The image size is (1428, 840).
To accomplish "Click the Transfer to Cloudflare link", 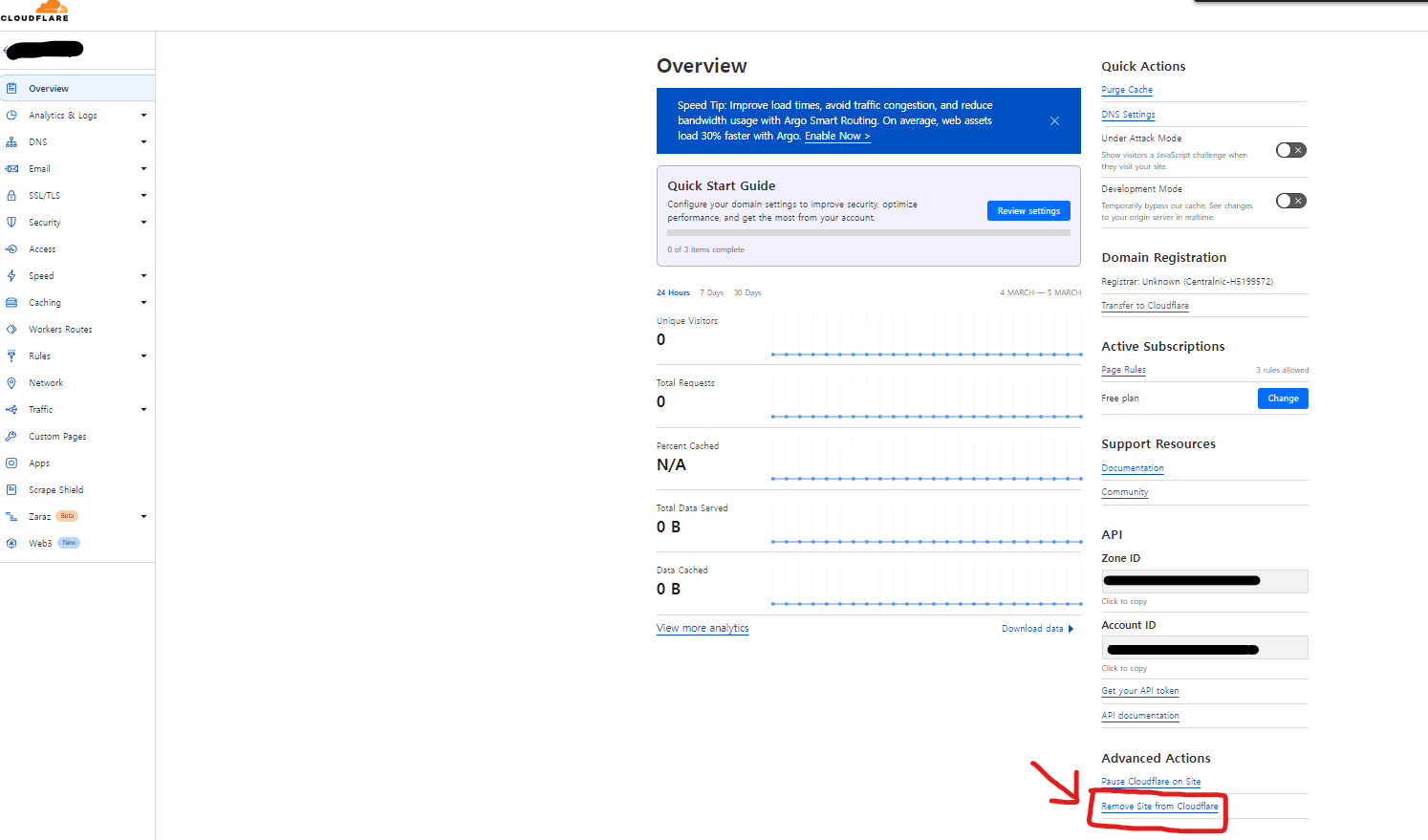I will 1145,306.
